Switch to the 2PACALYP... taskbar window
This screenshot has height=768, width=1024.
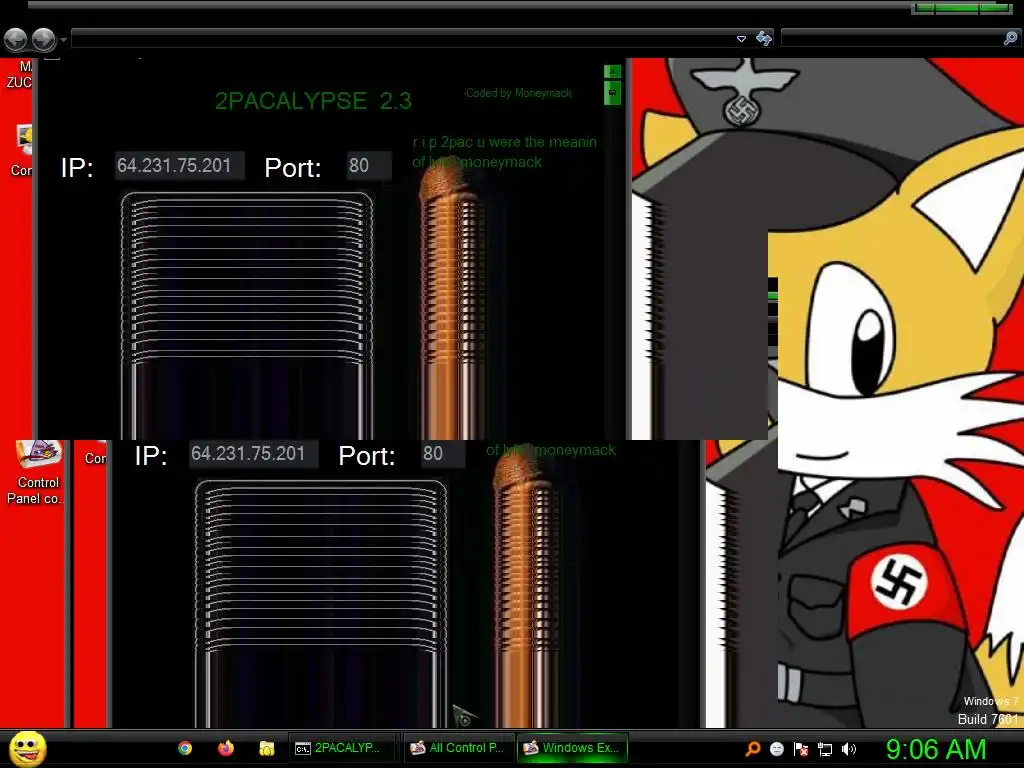(342, 748)
